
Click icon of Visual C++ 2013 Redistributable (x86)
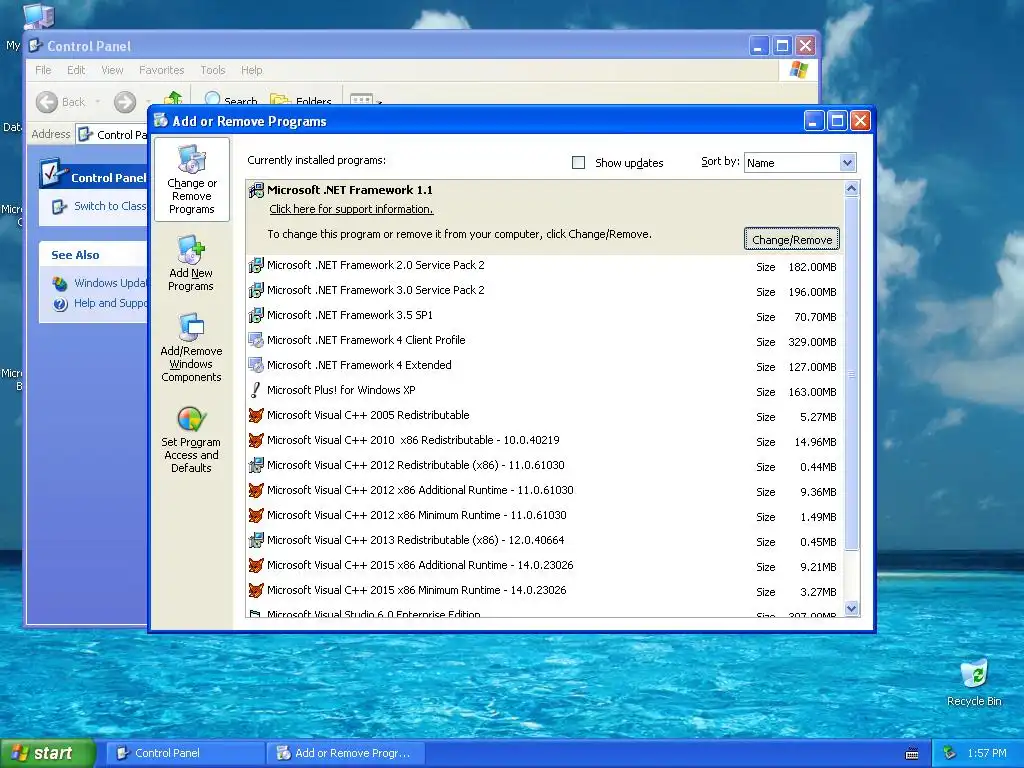pyautogui.click(x=256, y=540)
